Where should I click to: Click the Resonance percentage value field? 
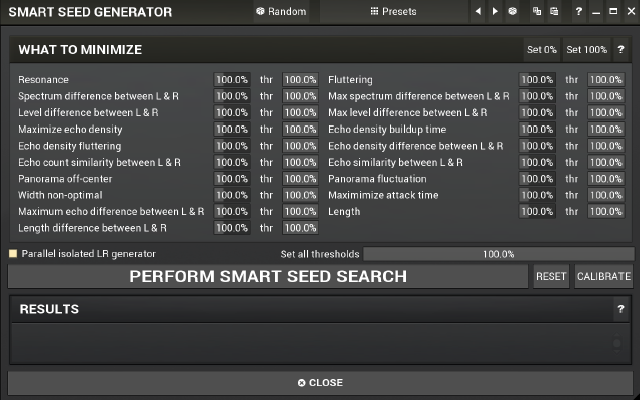232,79
